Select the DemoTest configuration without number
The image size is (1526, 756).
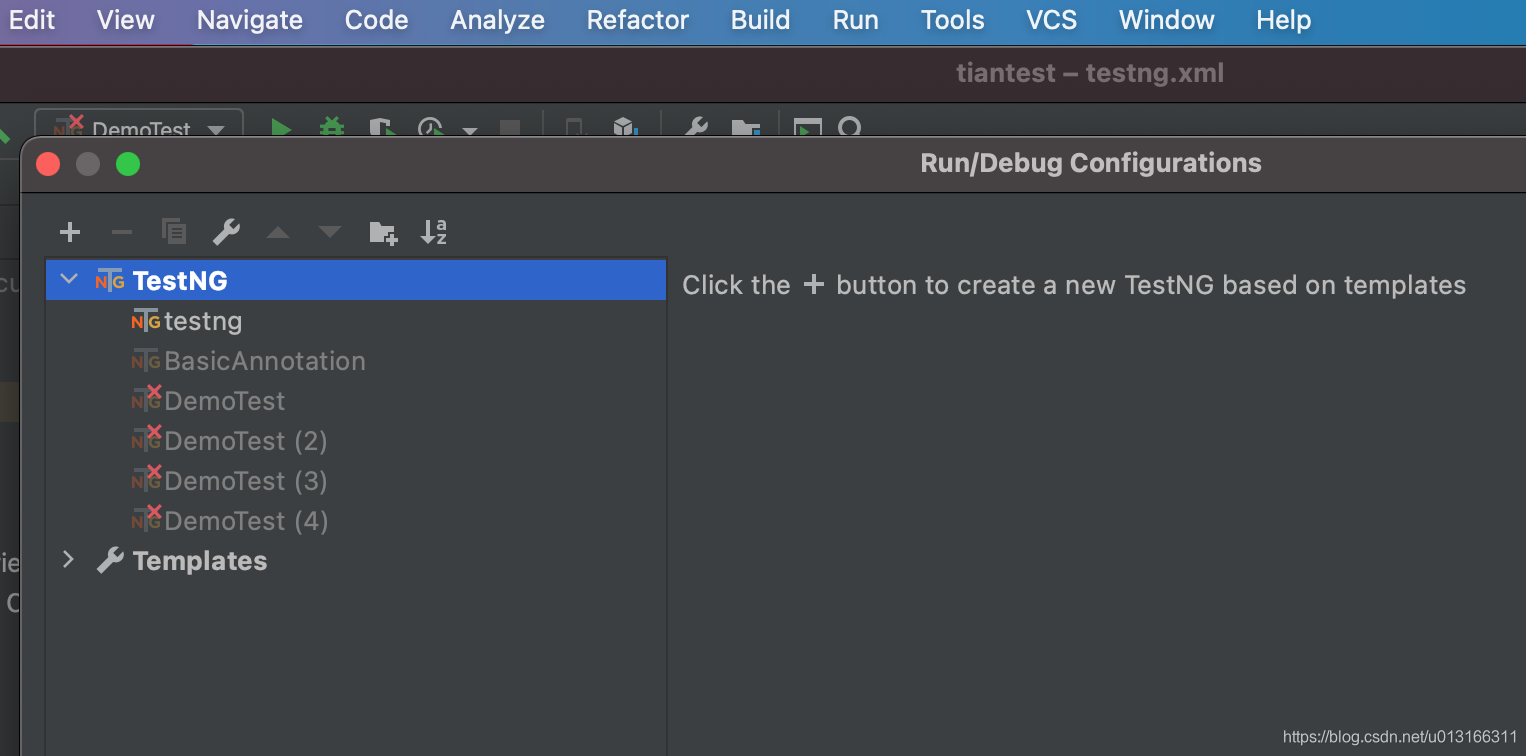[356, 401]
